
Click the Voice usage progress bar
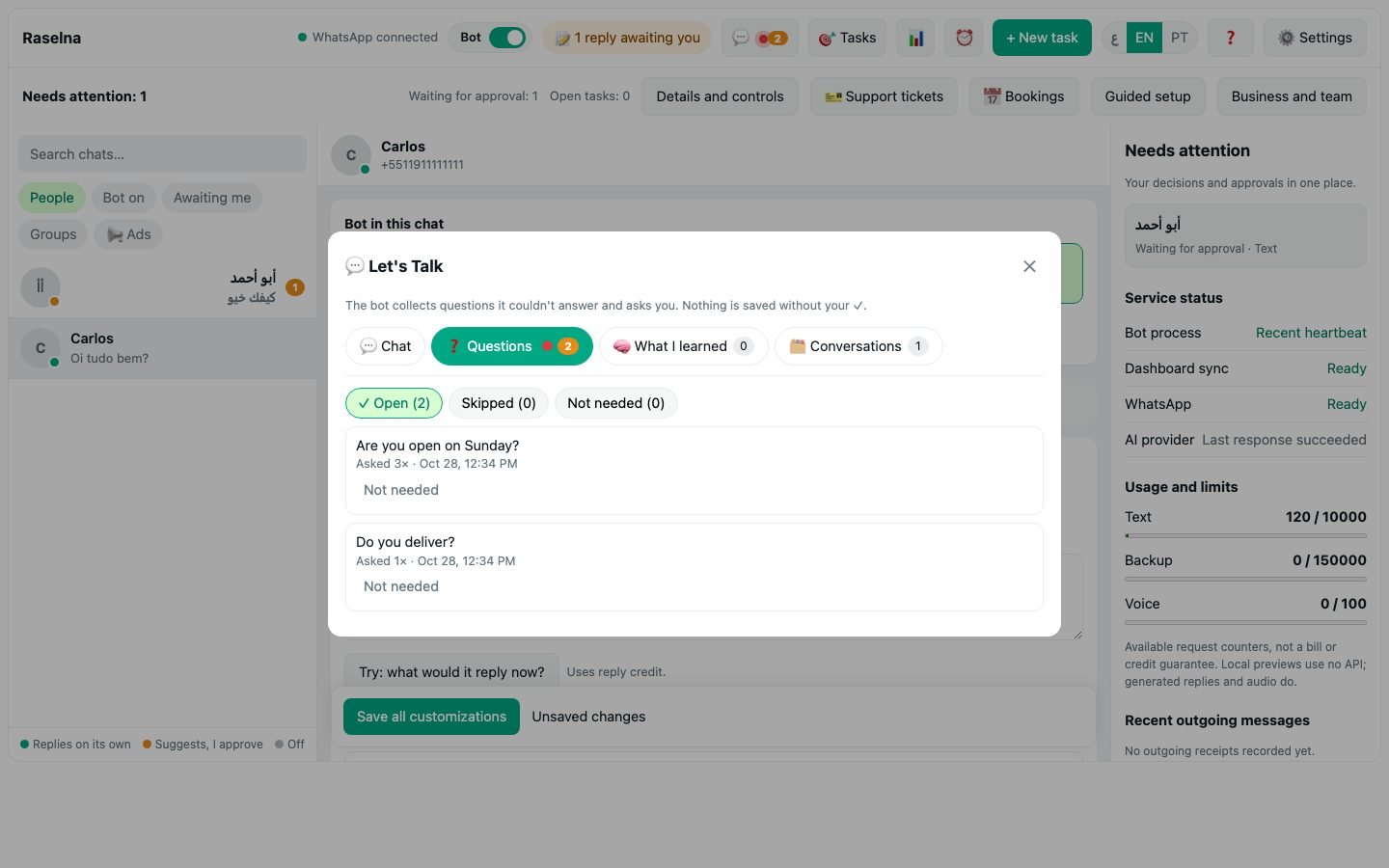click(1245, 622)
